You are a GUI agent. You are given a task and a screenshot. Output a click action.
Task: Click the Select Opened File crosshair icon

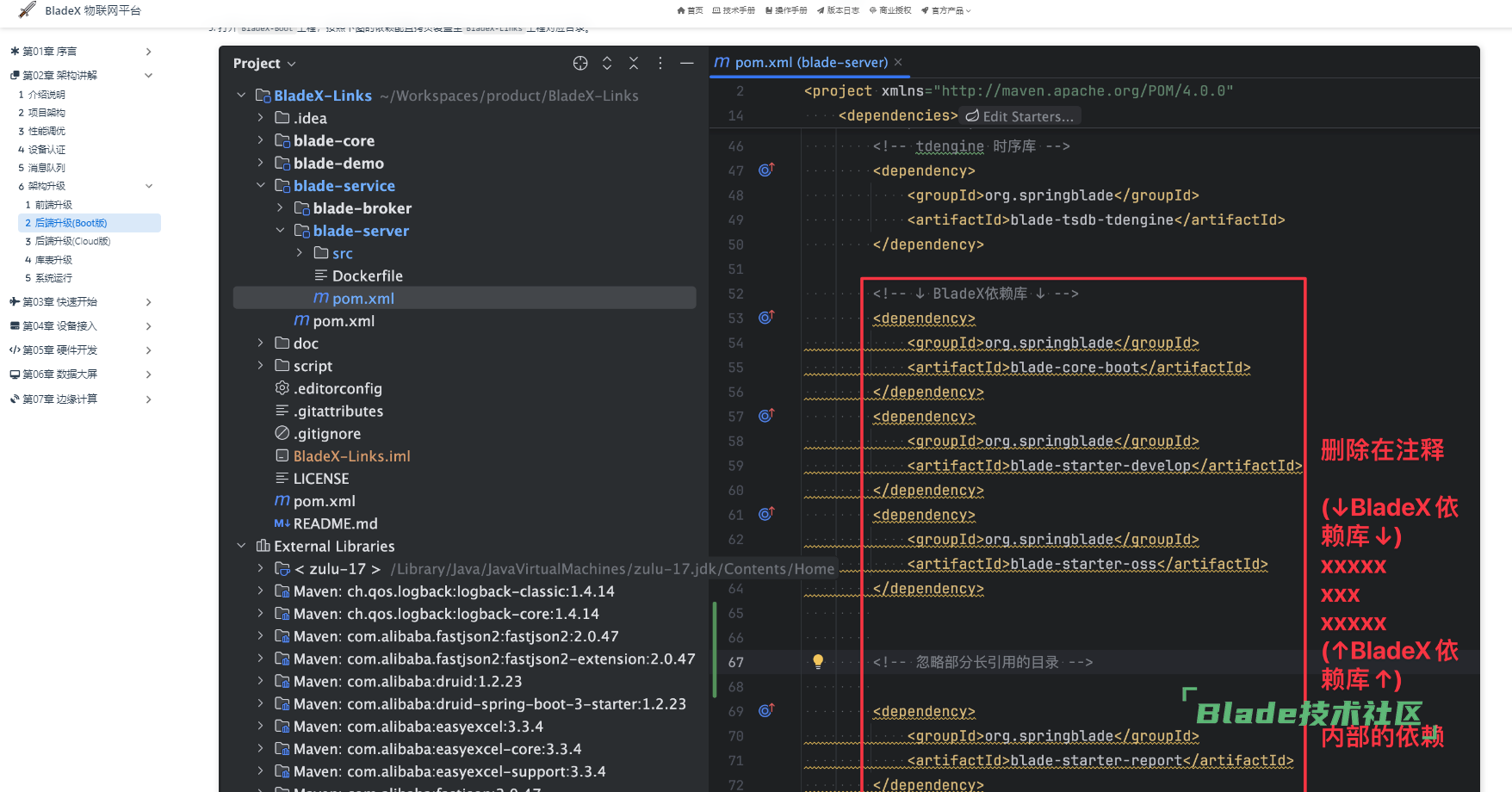point(580,63)
